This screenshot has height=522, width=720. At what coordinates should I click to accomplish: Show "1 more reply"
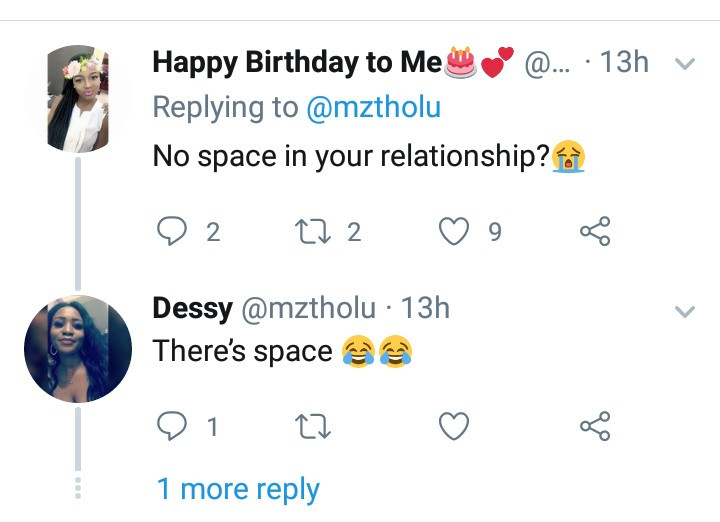click(x=238, y=489)
